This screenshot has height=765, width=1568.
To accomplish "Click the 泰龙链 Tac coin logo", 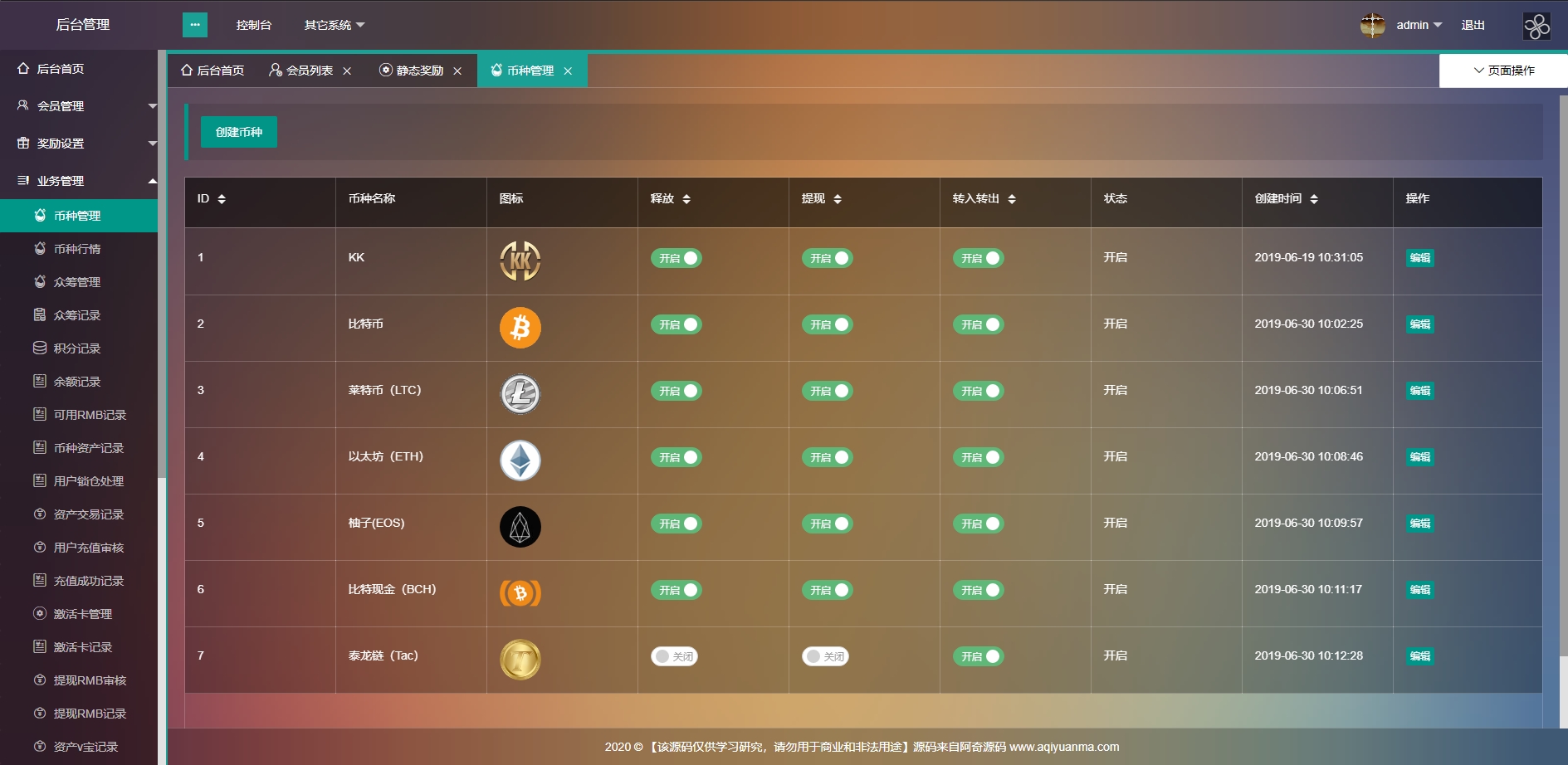I will (x=520, y=660).
